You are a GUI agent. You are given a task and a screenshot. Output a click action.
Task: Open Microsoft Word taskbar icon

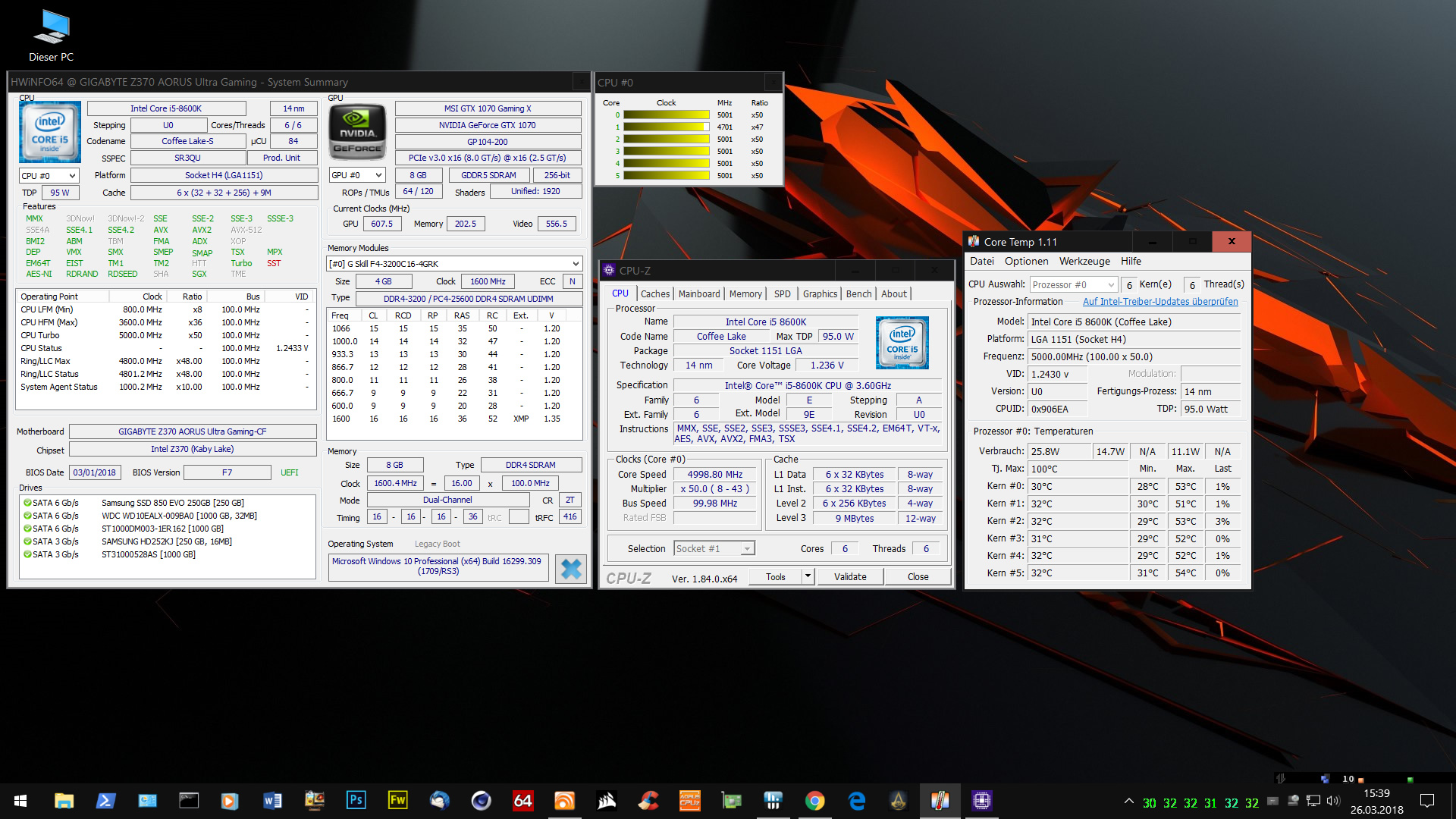point(272,800)
